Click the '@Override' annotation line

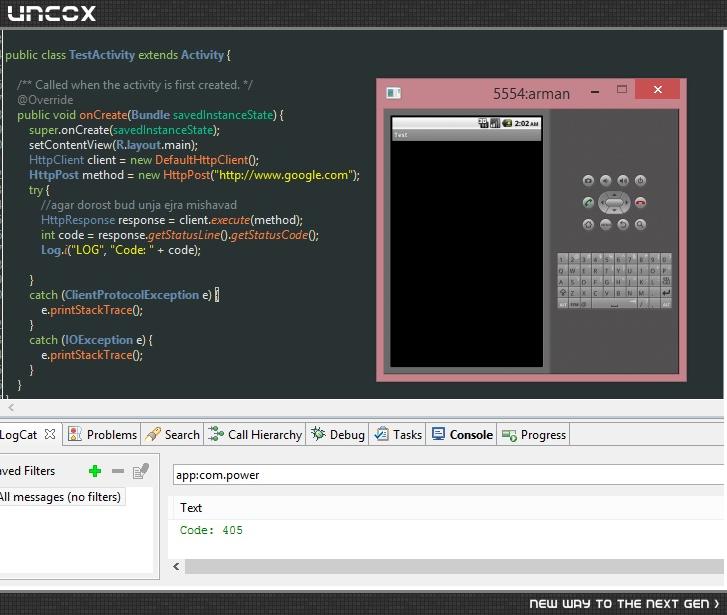click(45, 100)
